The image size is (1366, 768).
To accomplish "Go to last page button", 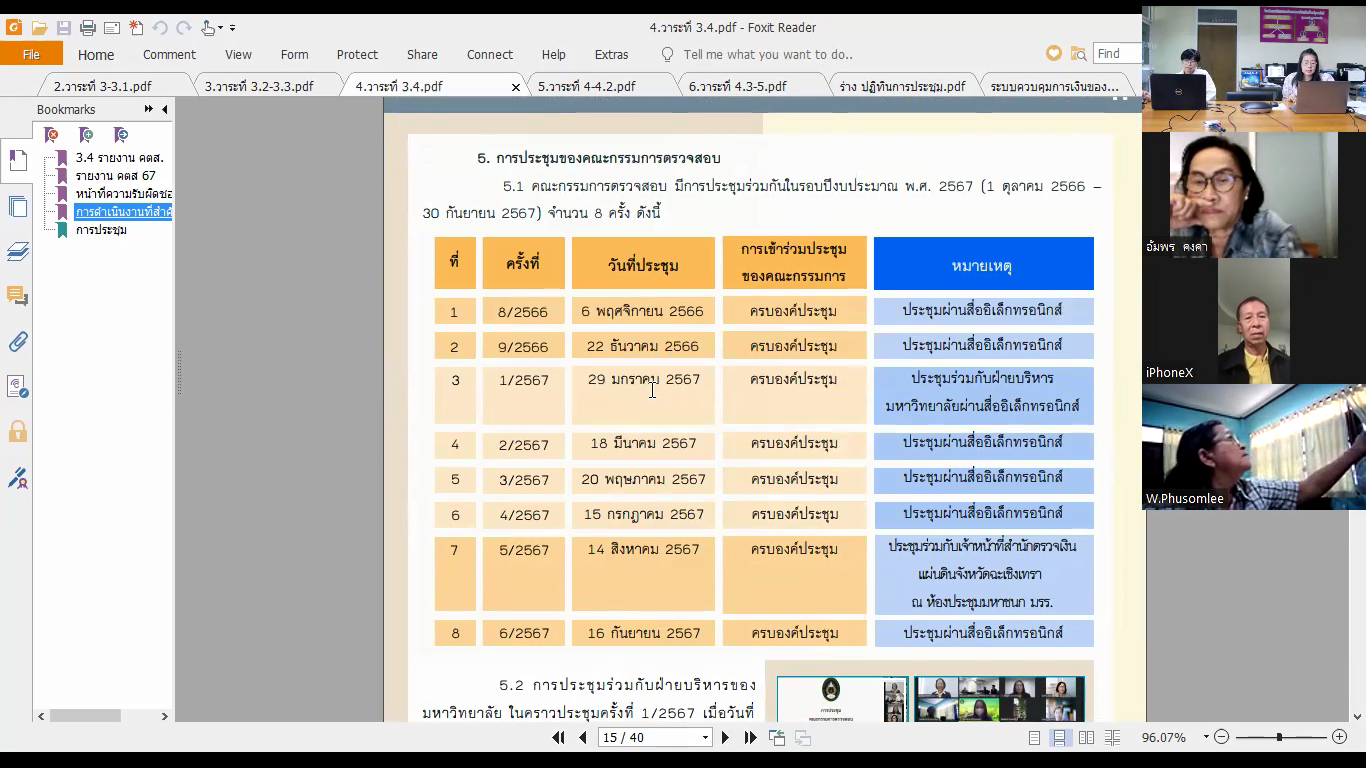I will pyautogui.click(x=750, y=737).
